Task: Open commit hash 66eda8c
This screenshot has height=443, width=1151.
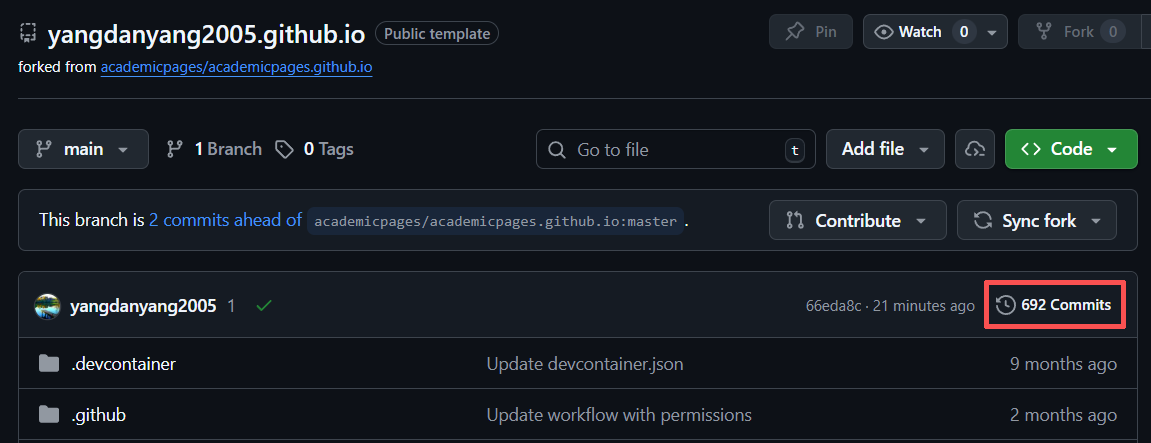Action: tap(833, 306)
